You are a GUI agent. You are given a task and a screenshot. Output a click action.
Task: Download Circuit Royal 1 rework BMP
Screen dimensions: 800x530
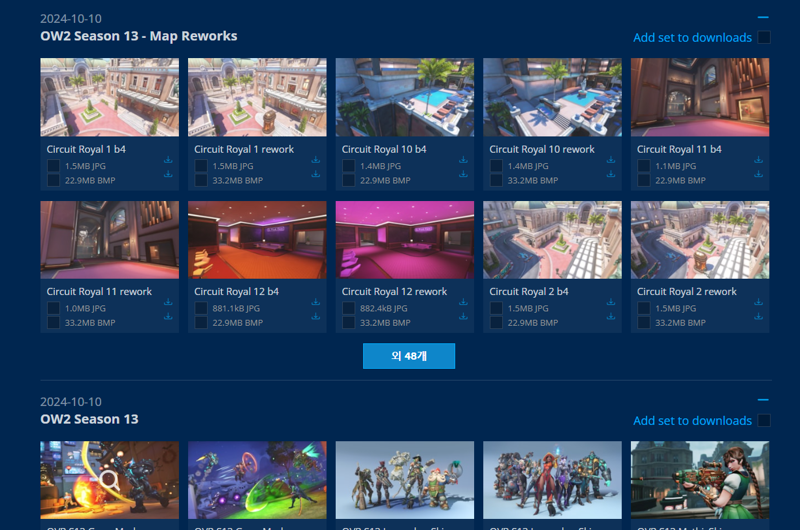point(316,174)
